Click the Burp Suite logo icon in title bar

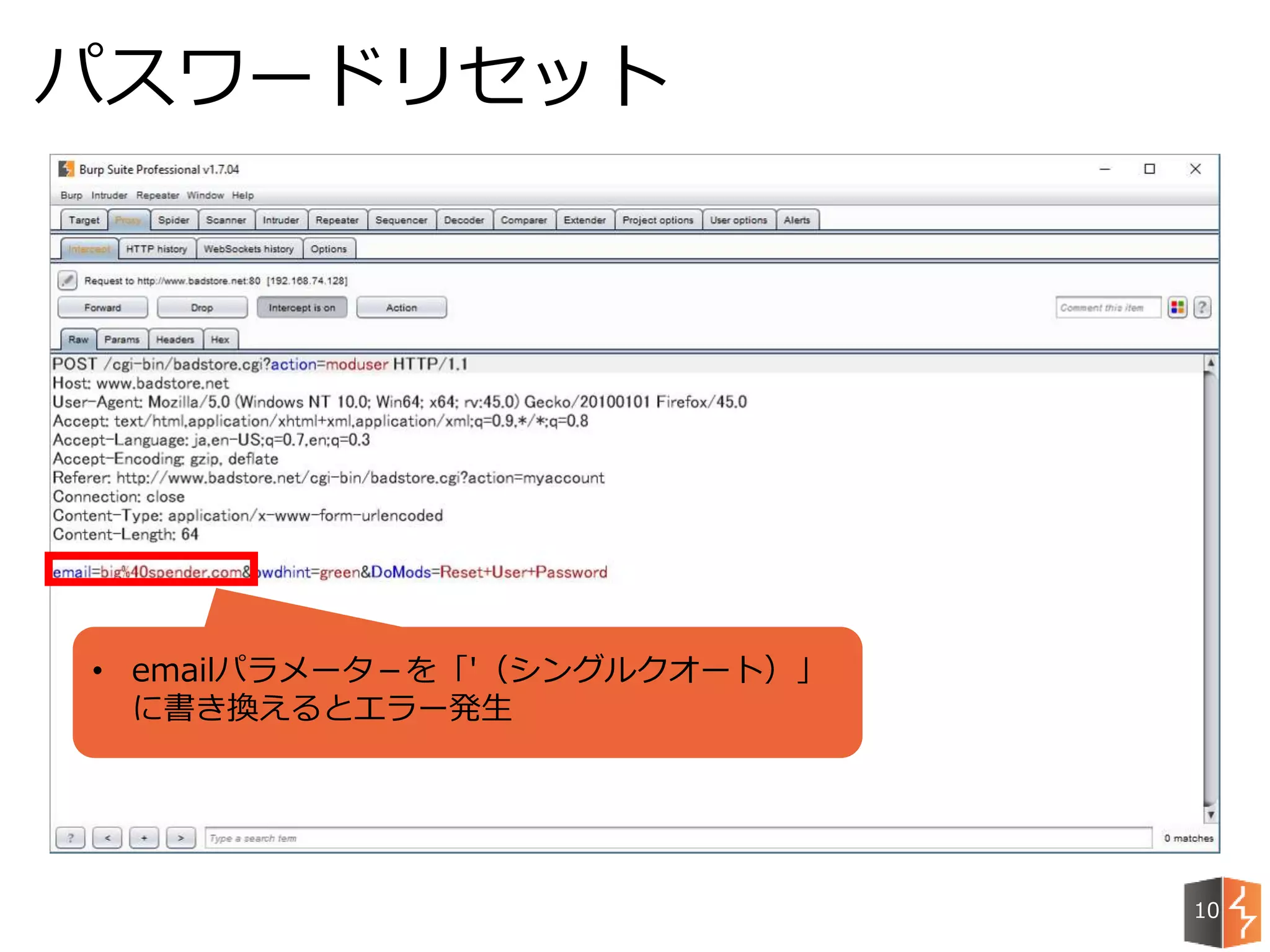(66, 169)
